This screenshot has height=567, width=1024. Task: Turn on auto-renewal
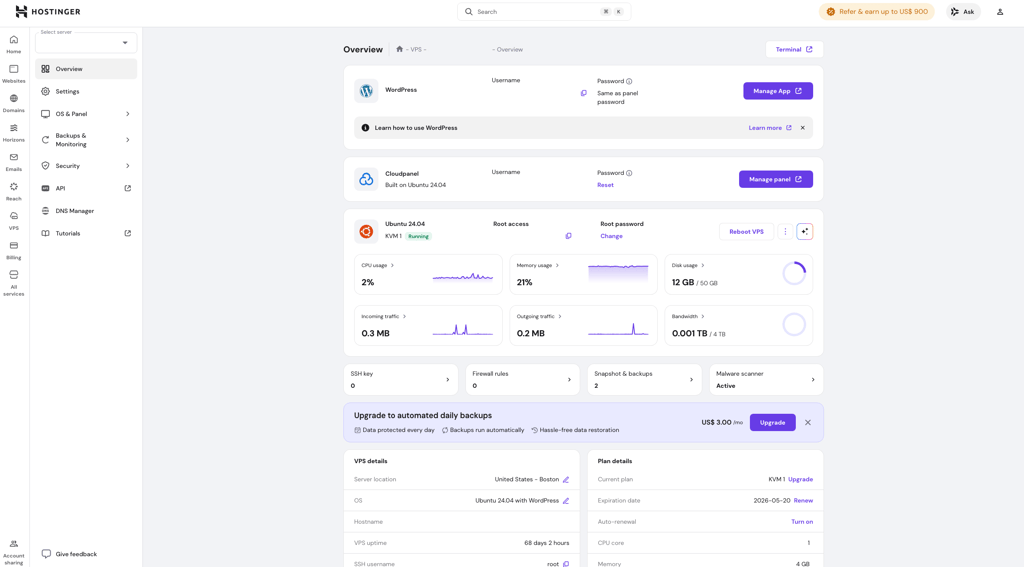(802, 522)
